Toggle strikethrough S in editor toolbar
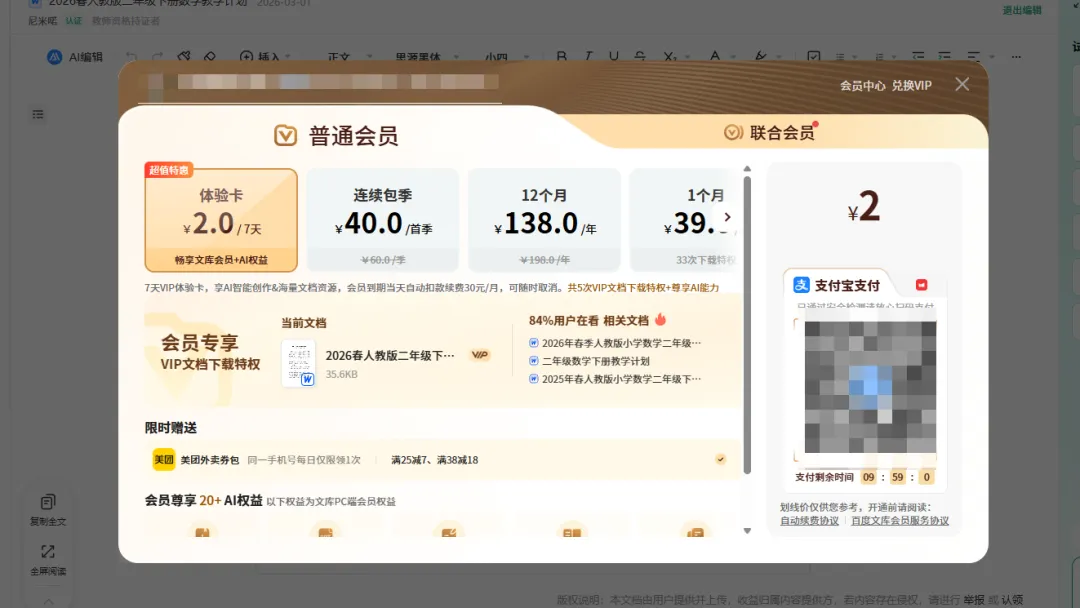Screen dimensions: 1080x608 click(640, 56)
